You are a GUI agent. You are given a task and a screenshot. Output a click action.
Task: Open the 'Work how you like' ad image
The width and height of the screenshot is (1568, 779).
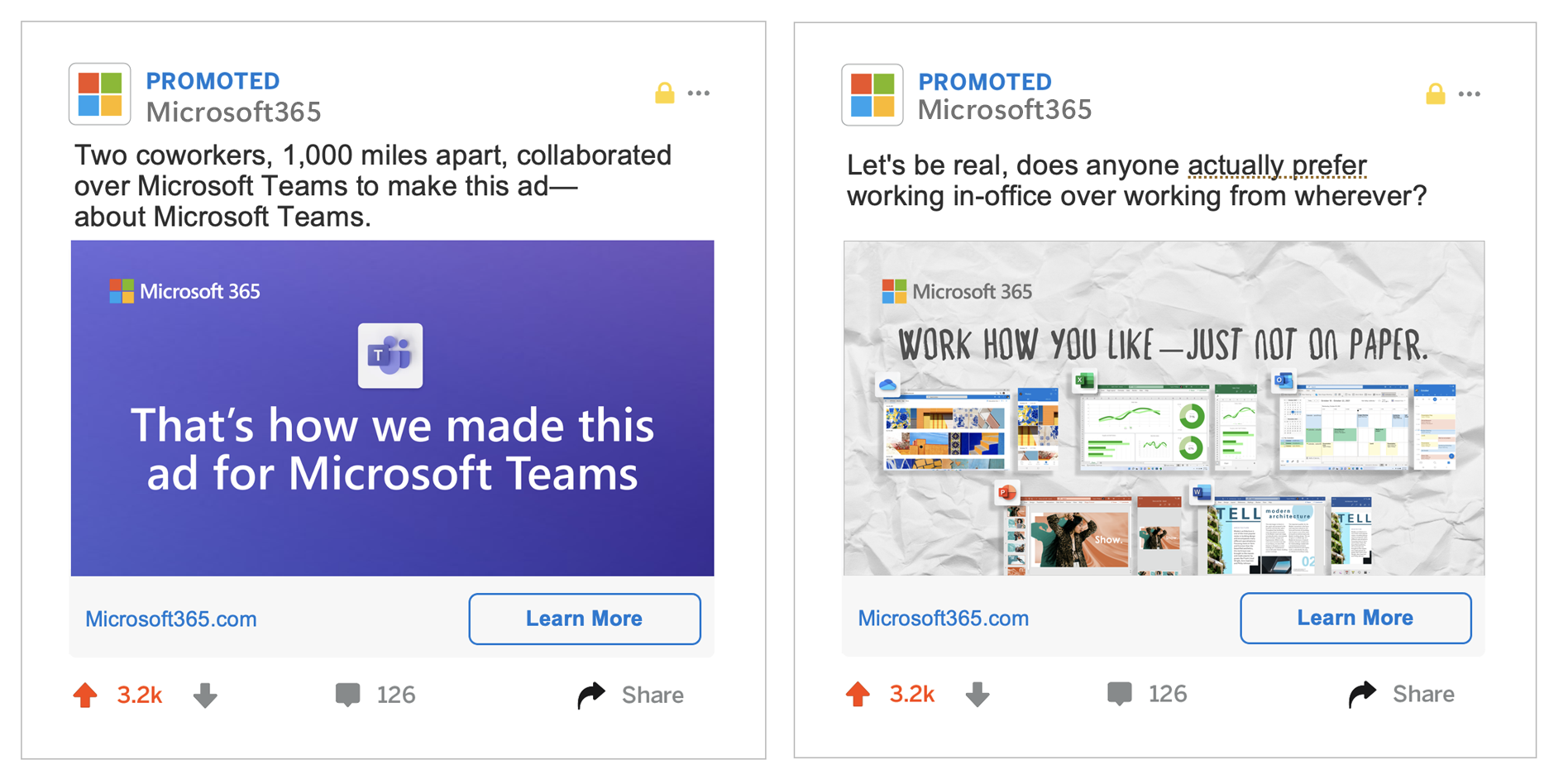[1164, 409]
